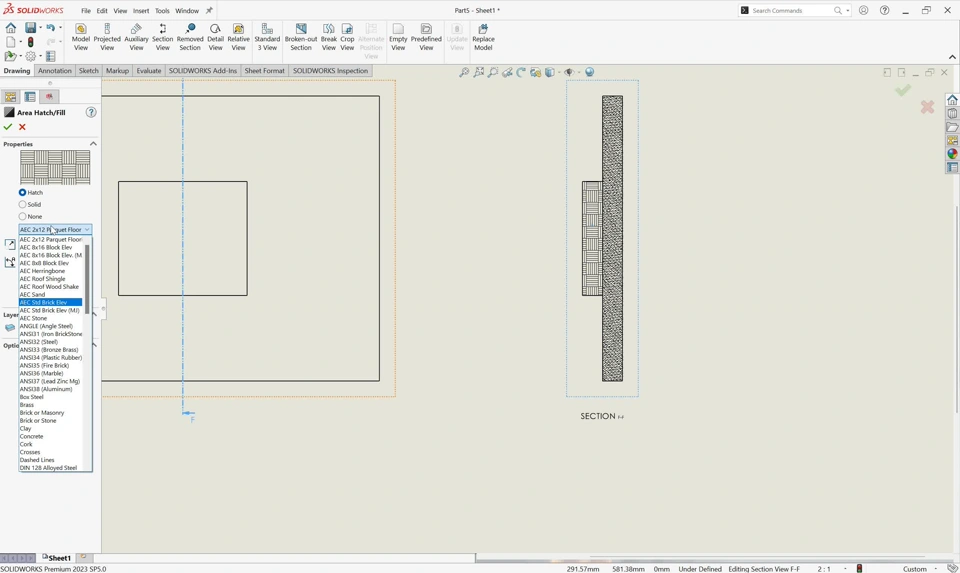This screenshot has height=573, width=960.
Task: Click the Rebuild traffic light icon
Action: pos(31,42)
